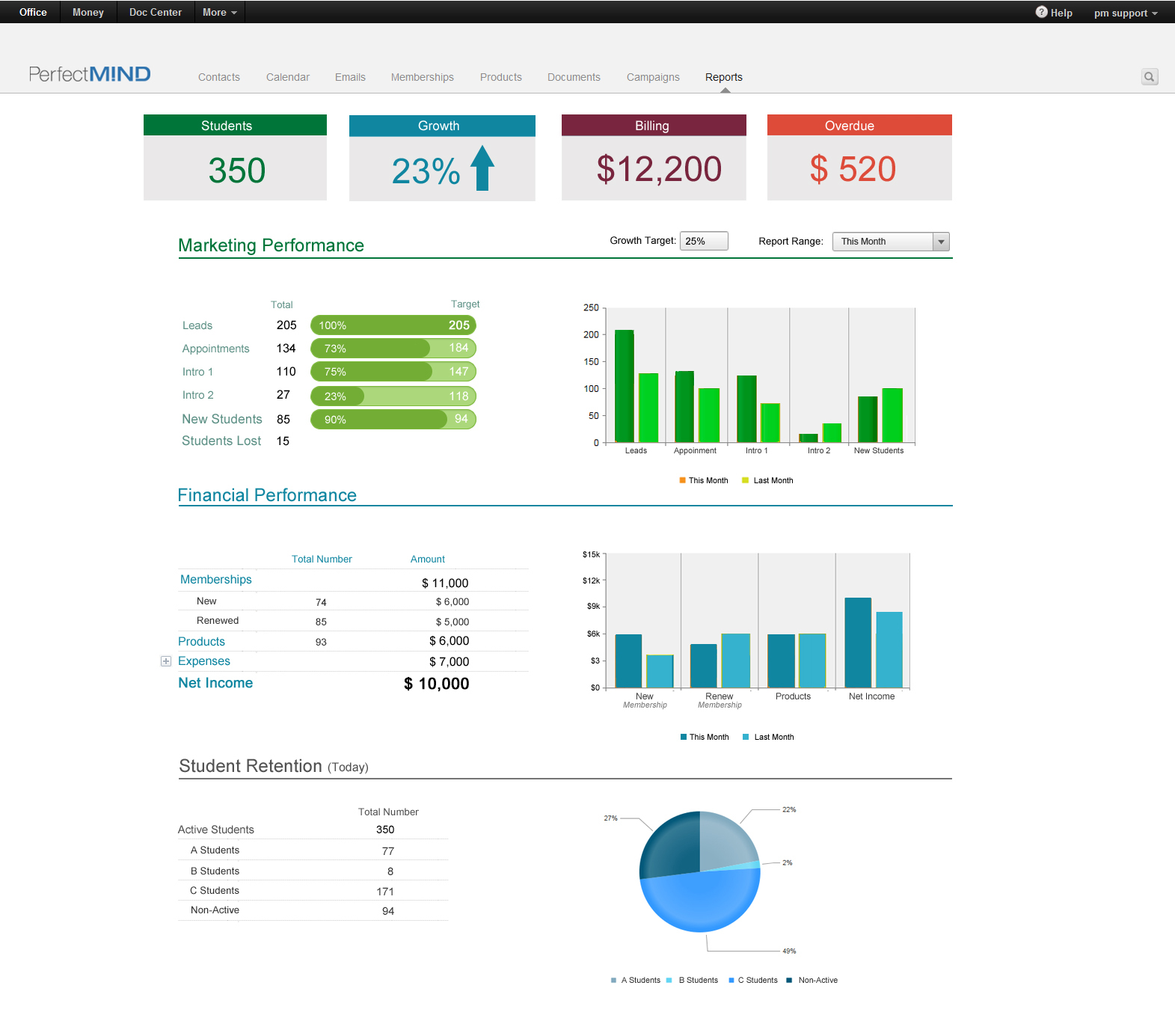
Task: Click the Growth Target input field
Action: coord(703,241)
